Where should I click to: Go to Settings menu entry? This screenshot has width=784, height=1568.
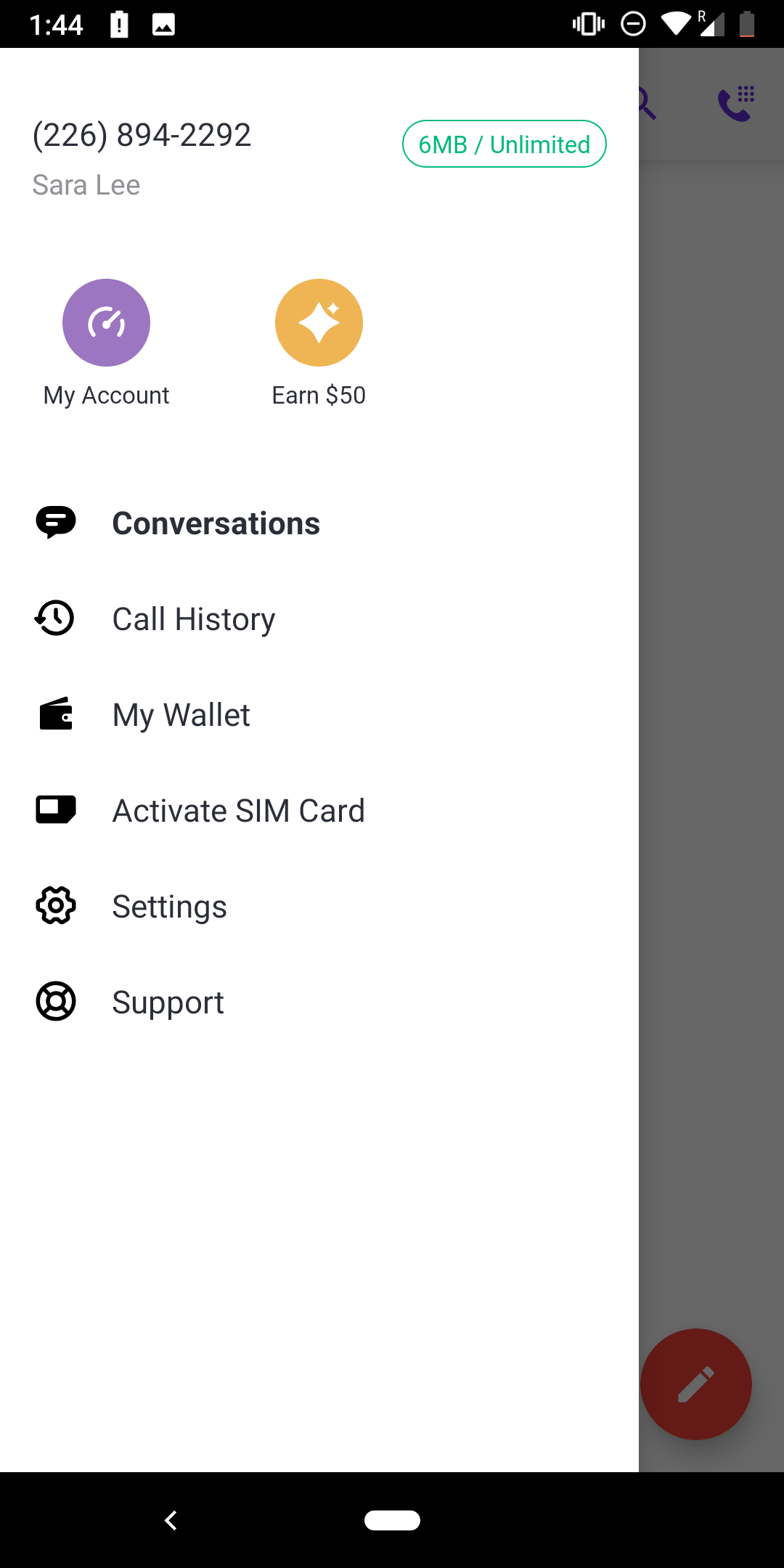(169, 907)
